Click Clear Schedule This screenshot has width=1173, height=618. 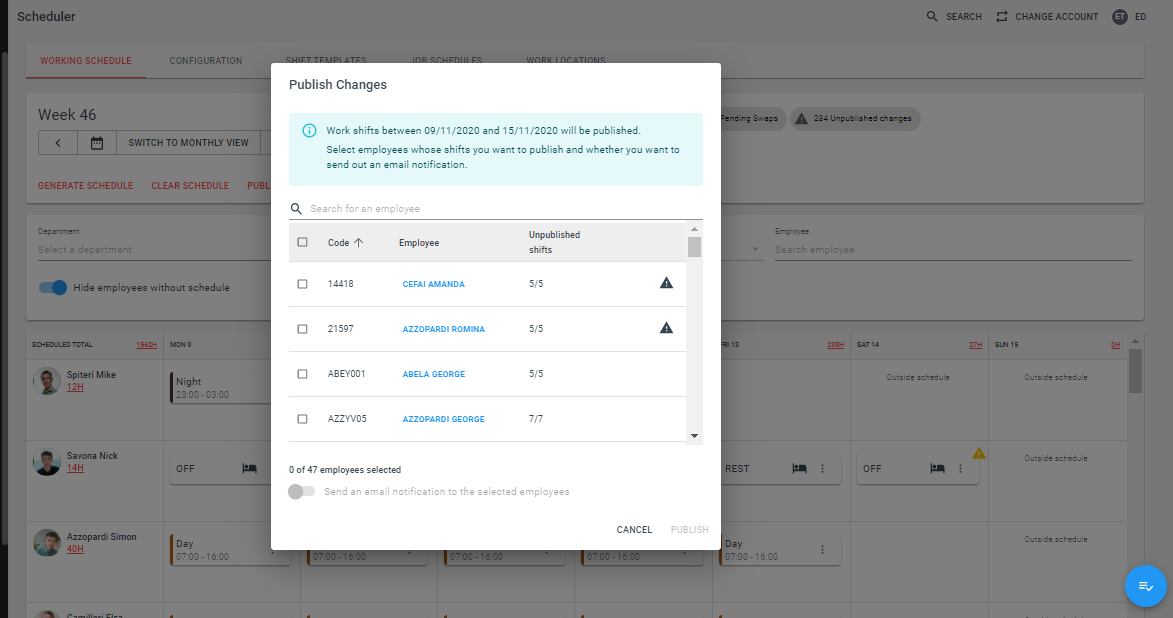(x=190, y=186)
